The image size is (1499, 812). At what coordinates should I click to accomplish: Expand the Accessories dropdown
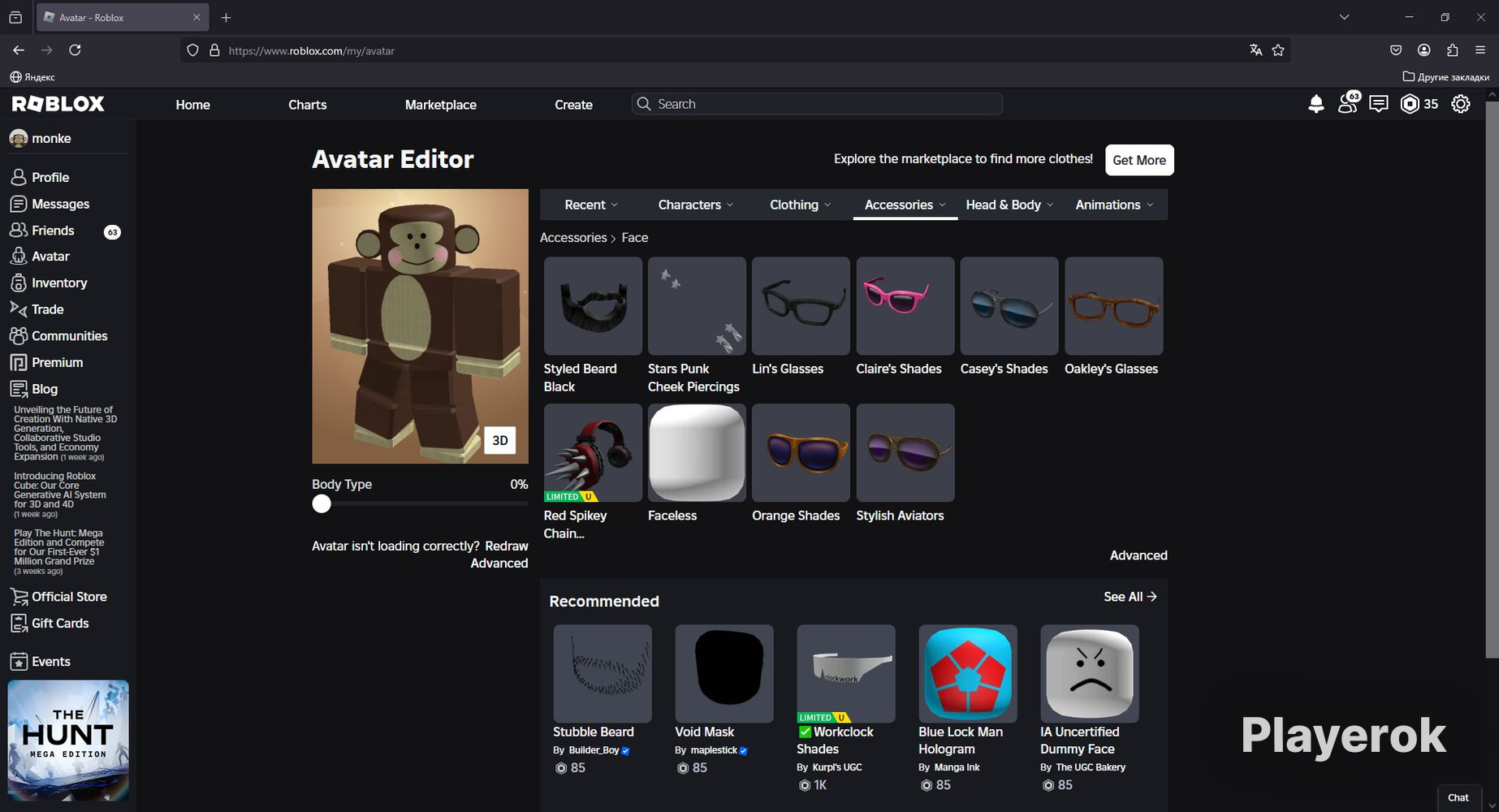(x=905, y=205)
